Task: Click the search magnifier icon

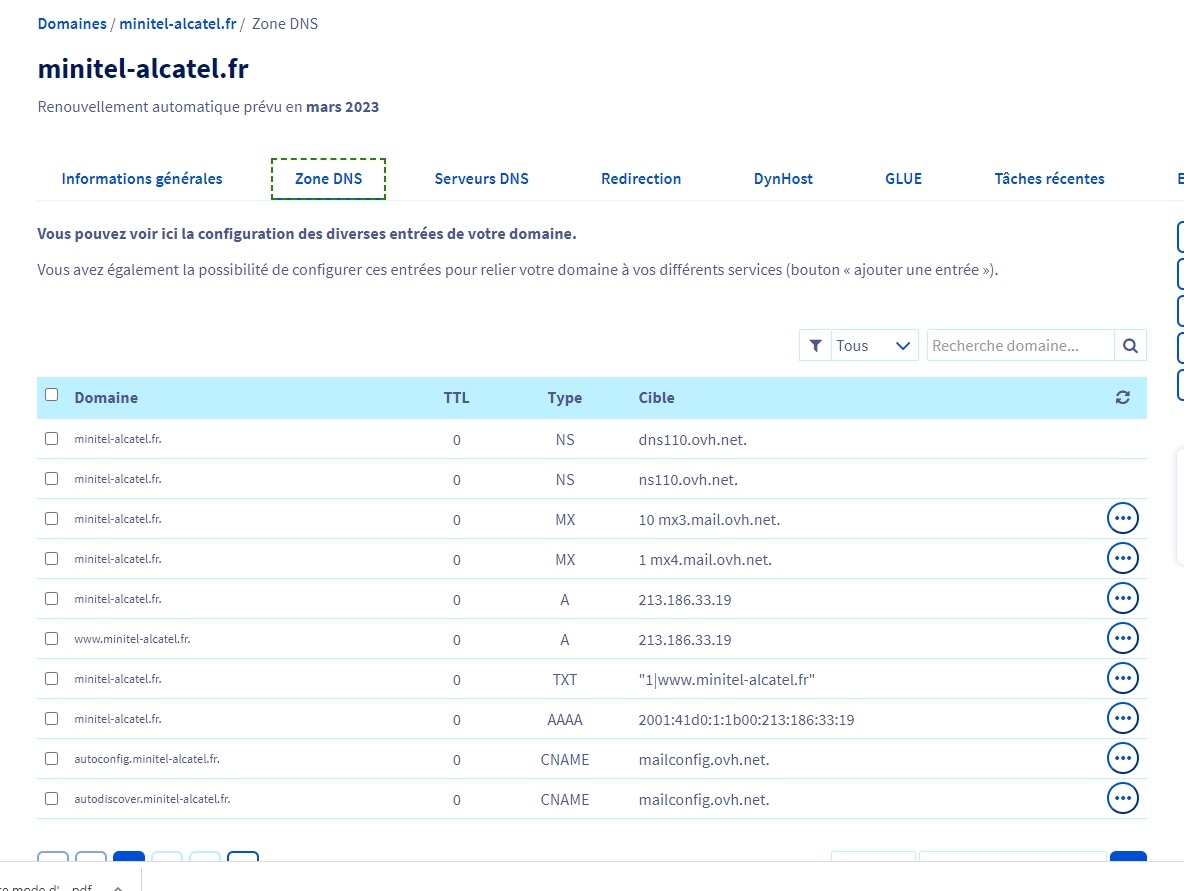Action: 1130,346
